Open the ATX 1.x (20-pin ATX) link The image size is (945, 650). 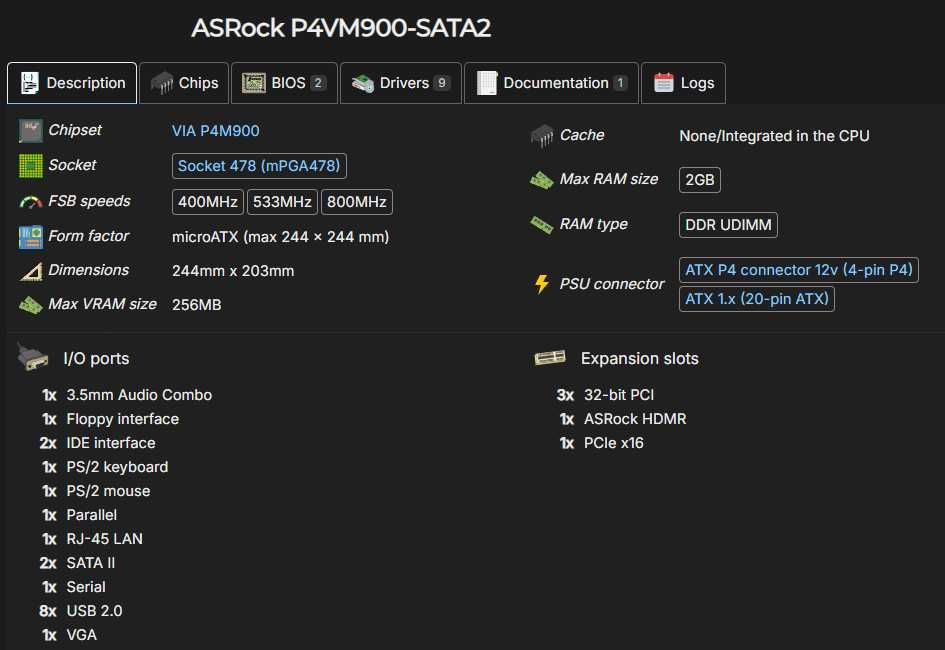tap(757, 299)
